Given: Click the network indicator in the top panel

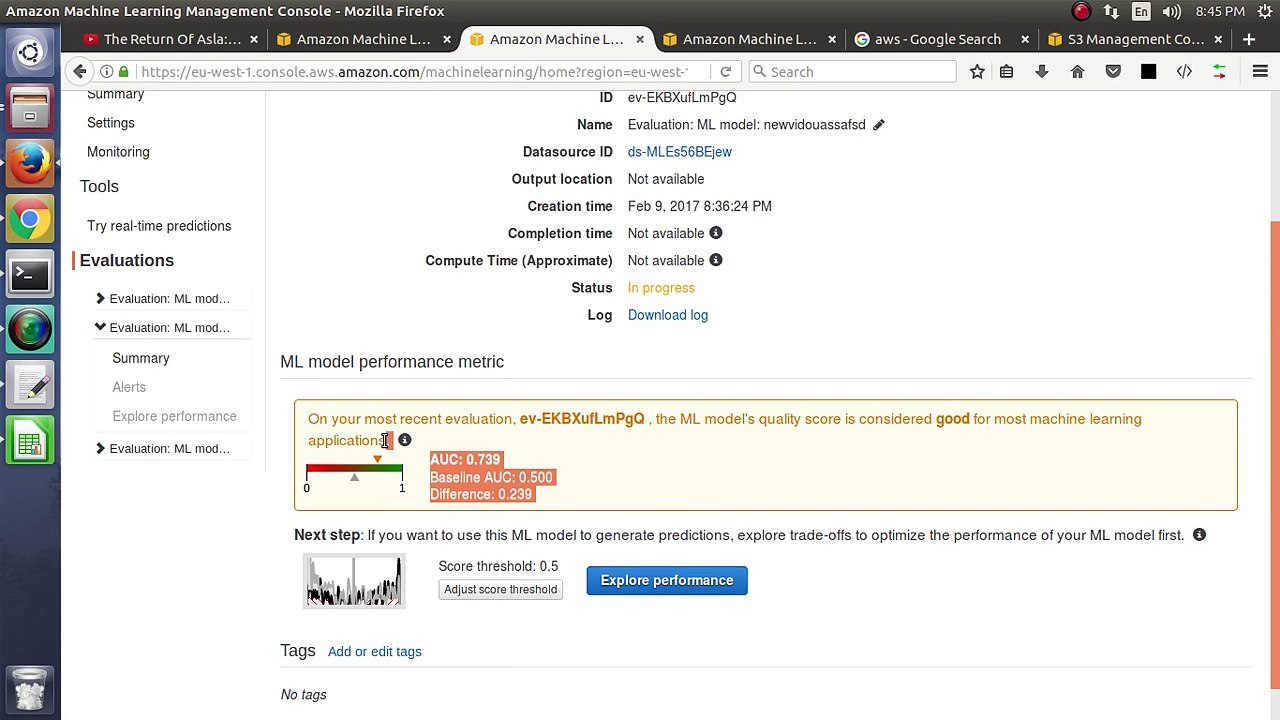Looking at the screenshot, I should [1111, 12].
